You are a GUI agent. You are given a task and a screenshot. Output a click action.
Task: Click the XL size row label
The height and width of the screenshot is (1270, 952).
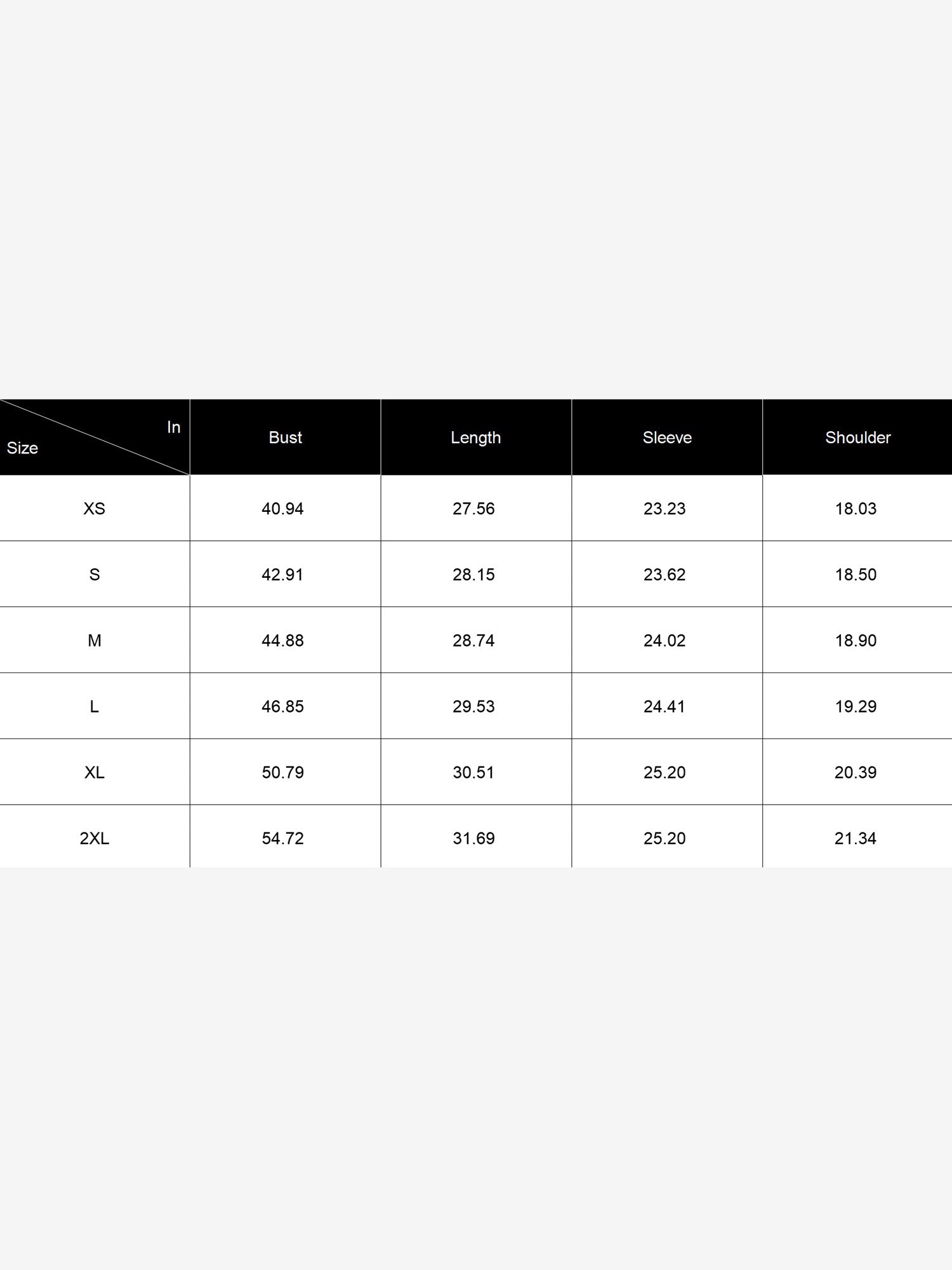click(x=95, y=772)
